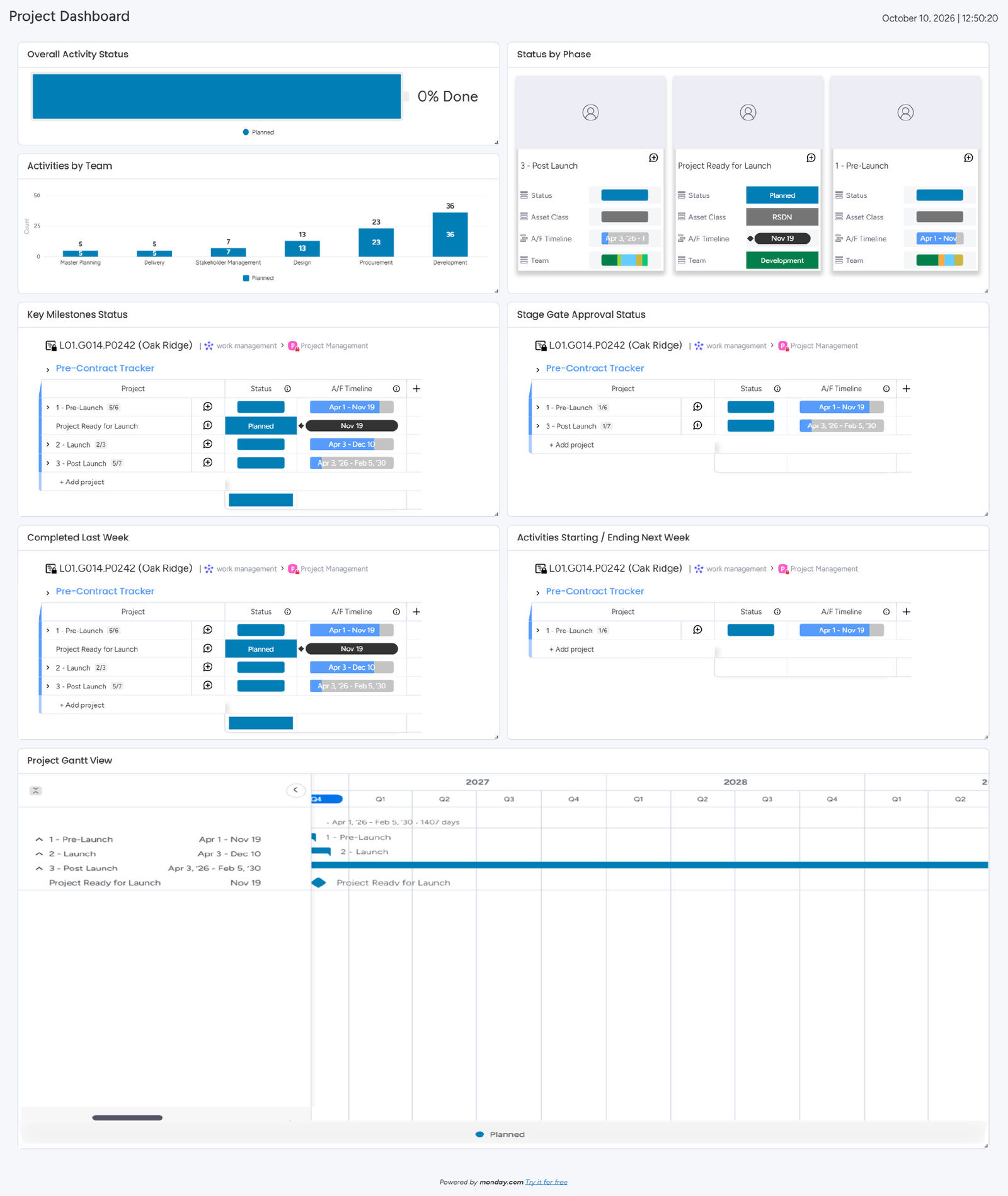Click add column plus in Completed Last Week

(x=416, y=612)
